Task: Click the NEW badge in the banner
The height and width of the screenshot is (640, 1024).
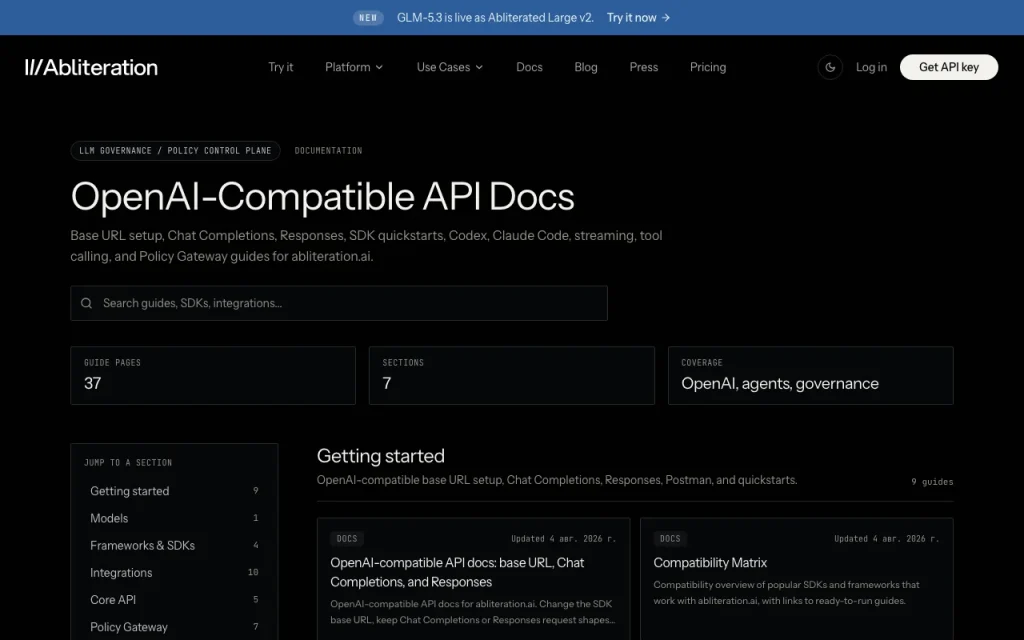Action: [x=368, y=18]
